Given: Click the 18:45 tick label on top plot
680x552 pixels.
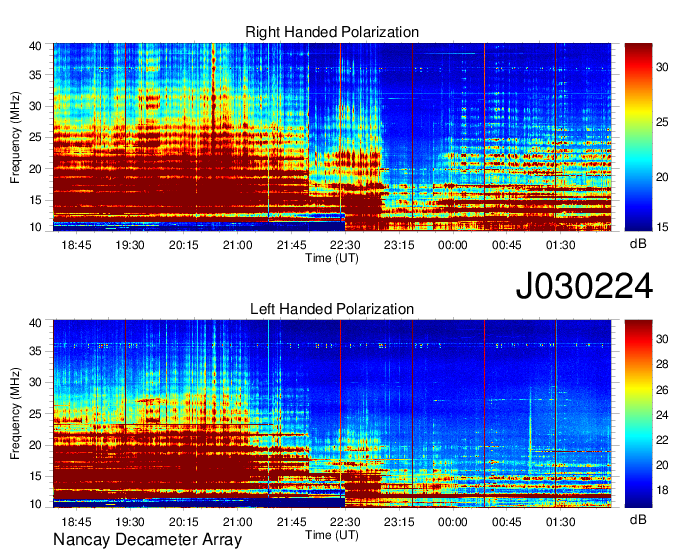Looking at the screenshot, I should tap(76, 245).
